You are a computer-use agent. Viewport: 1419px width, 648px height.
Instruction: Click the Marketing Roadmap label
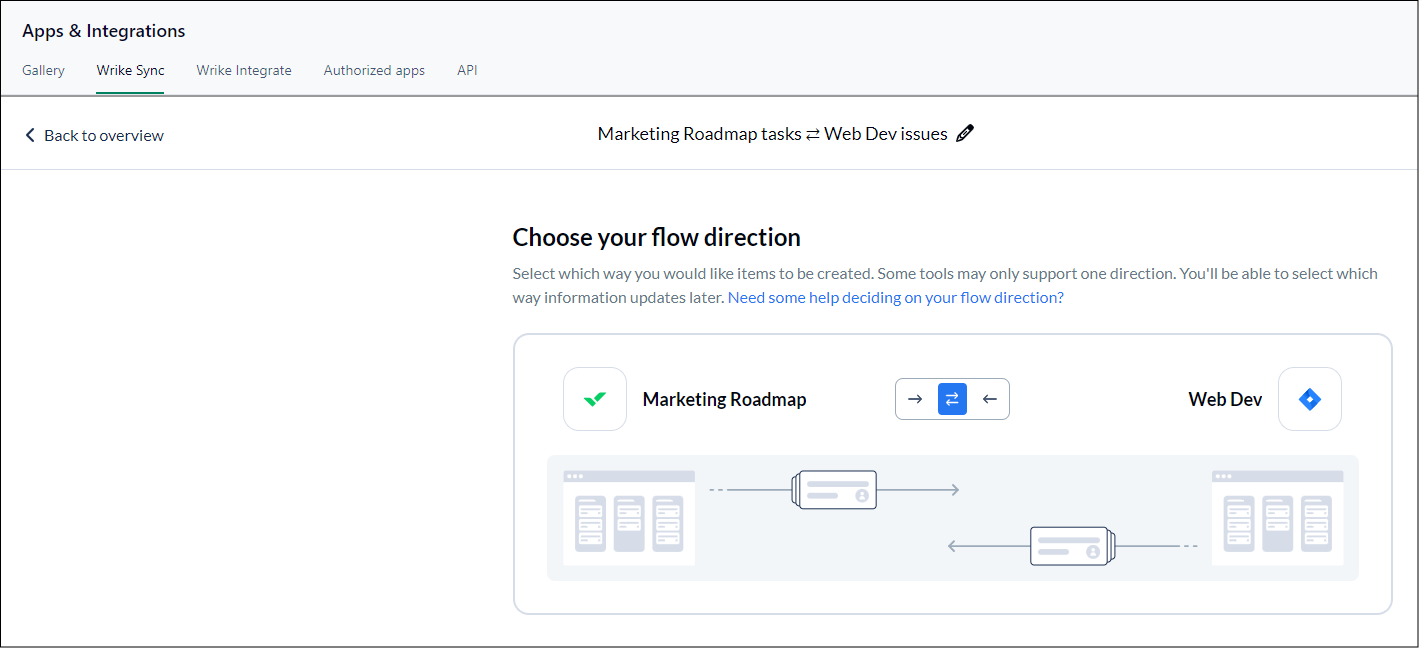click(724, 399)
